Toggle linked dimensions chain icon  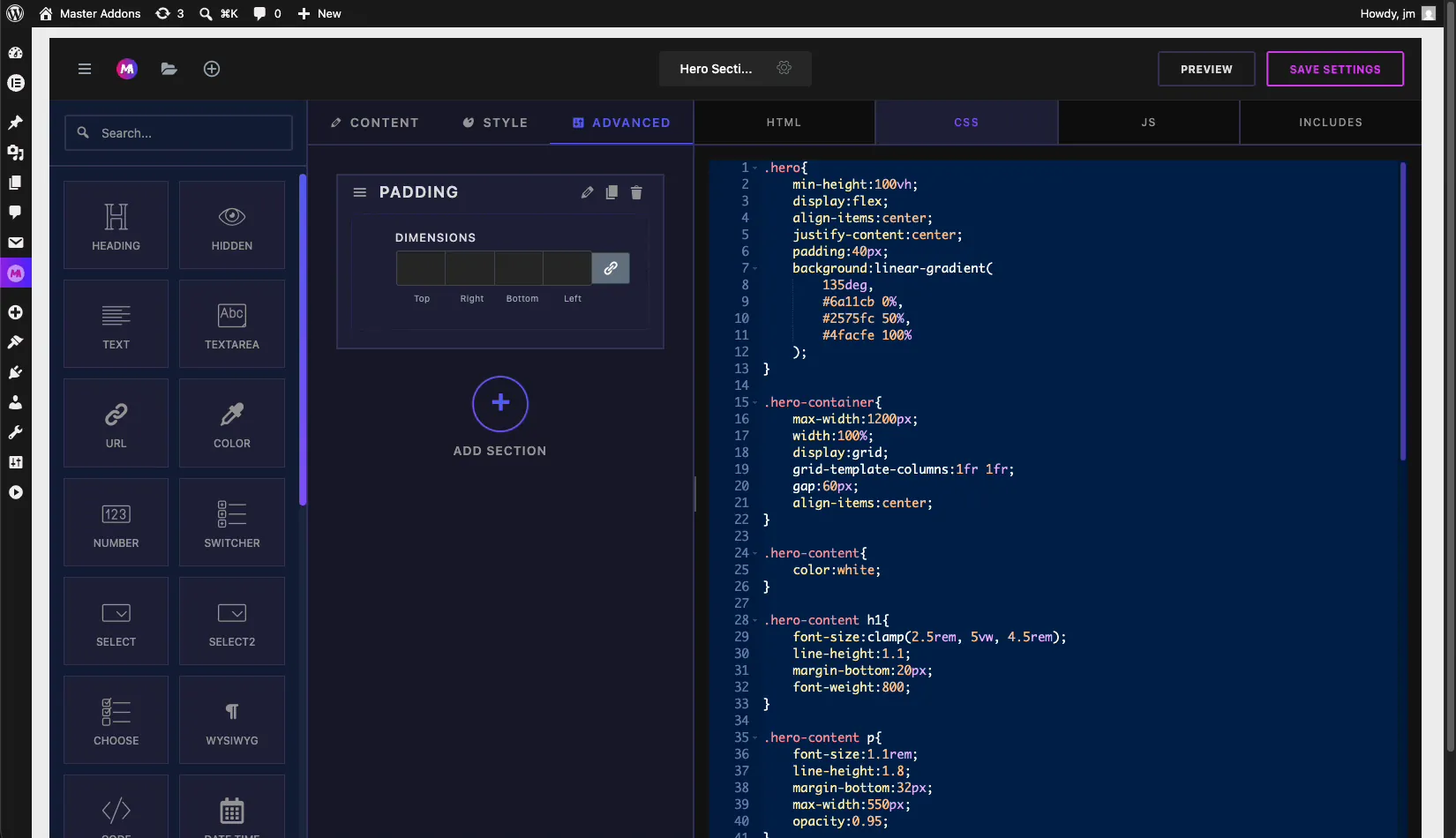[x=611, y=268]
